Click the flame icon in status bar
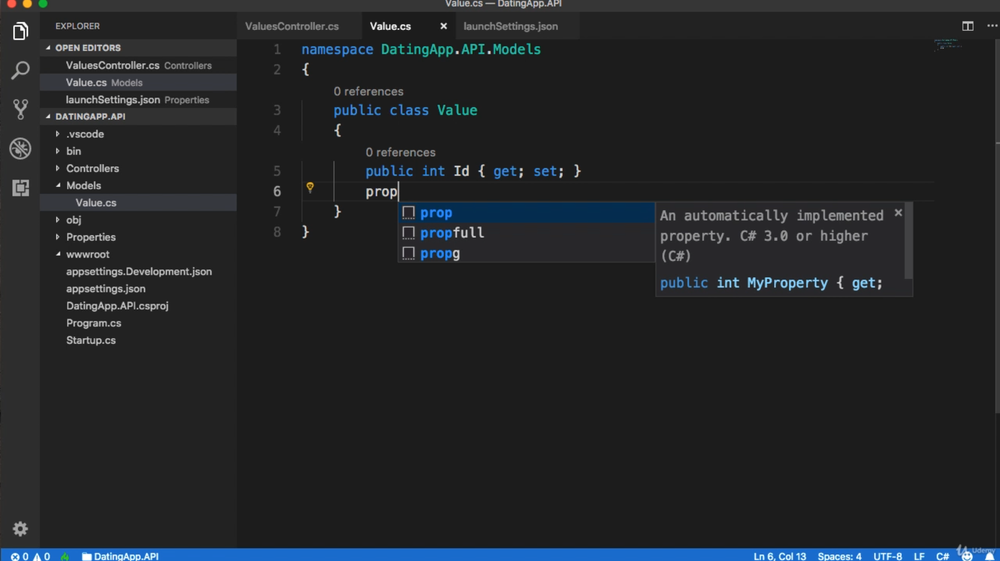This screenshot has width=1000, height=561. 65,557
